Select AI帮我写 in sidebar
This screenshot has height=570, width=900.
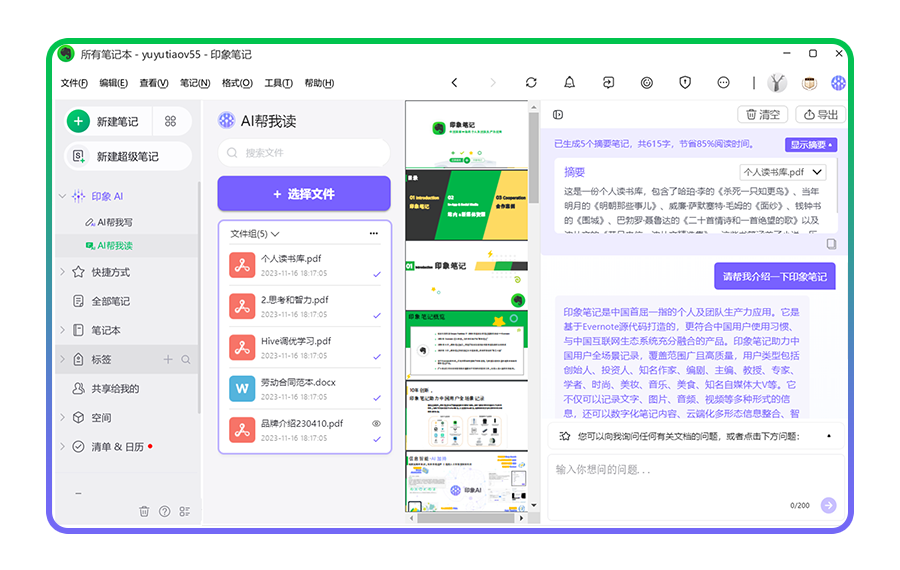(x=115, y=222)
